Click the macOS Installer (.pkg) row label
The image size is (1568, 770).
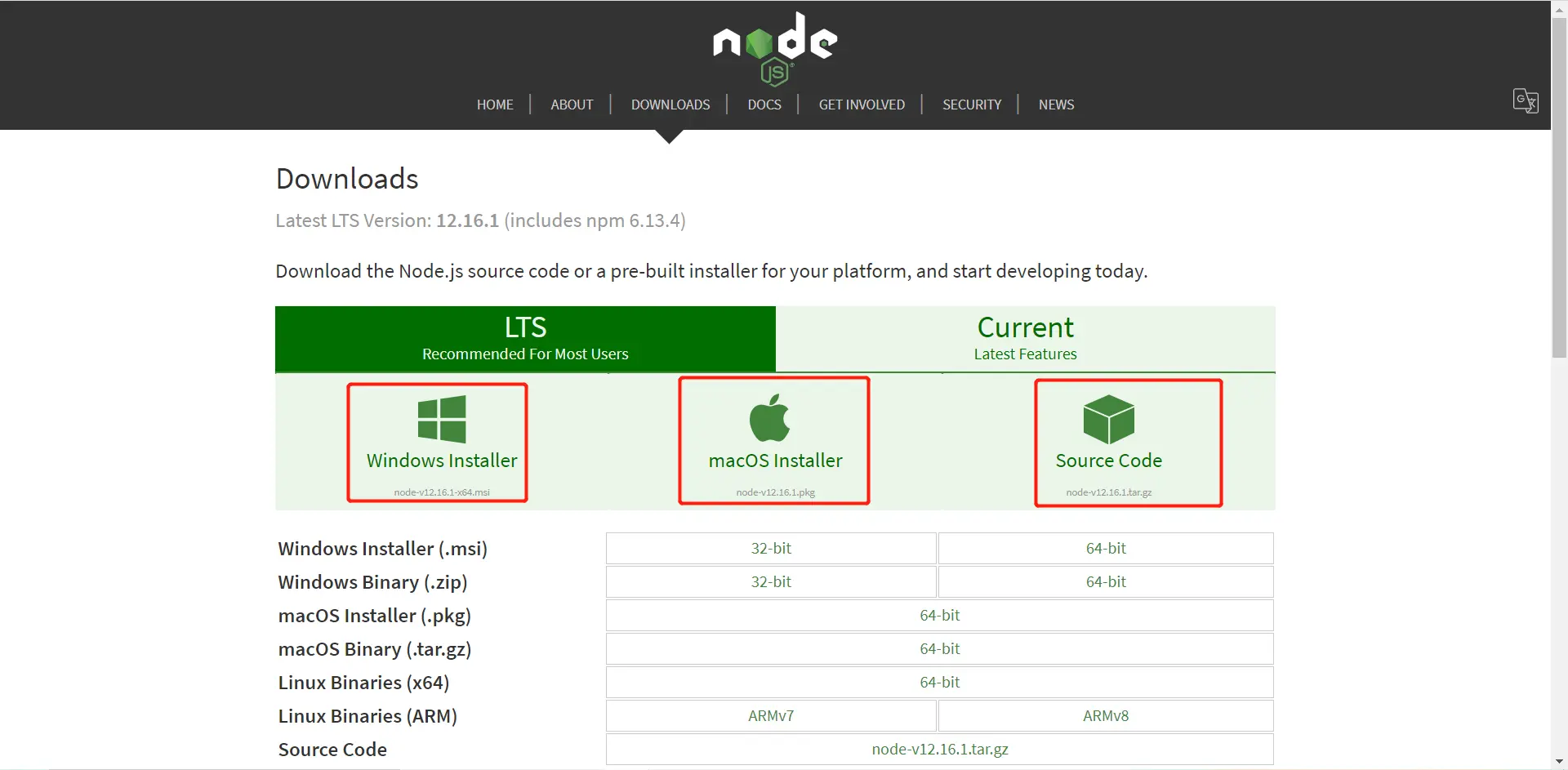375,616
